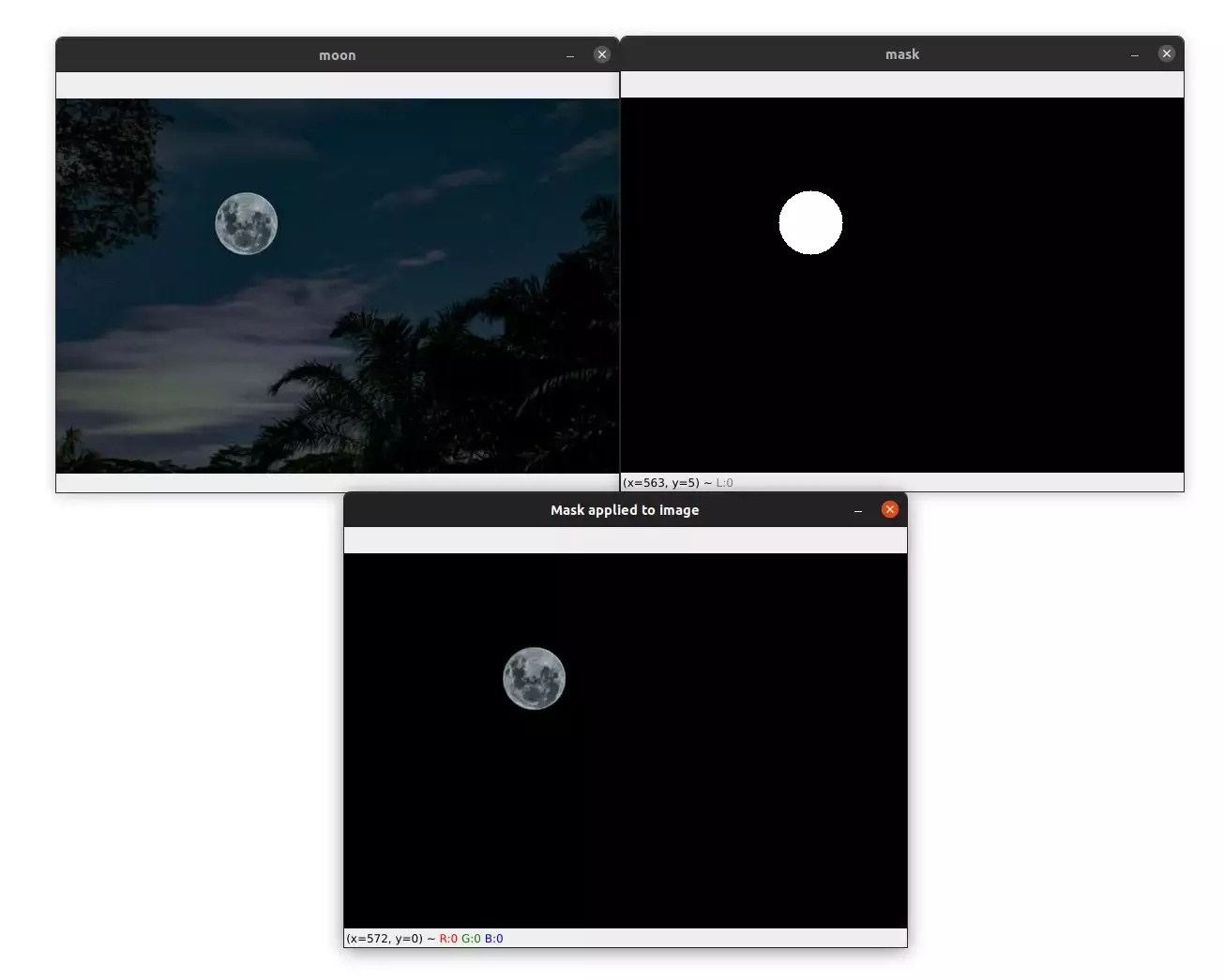Minimize the mask window
This screenshot has height=980, width=1224.
(x=1135, y=54)
